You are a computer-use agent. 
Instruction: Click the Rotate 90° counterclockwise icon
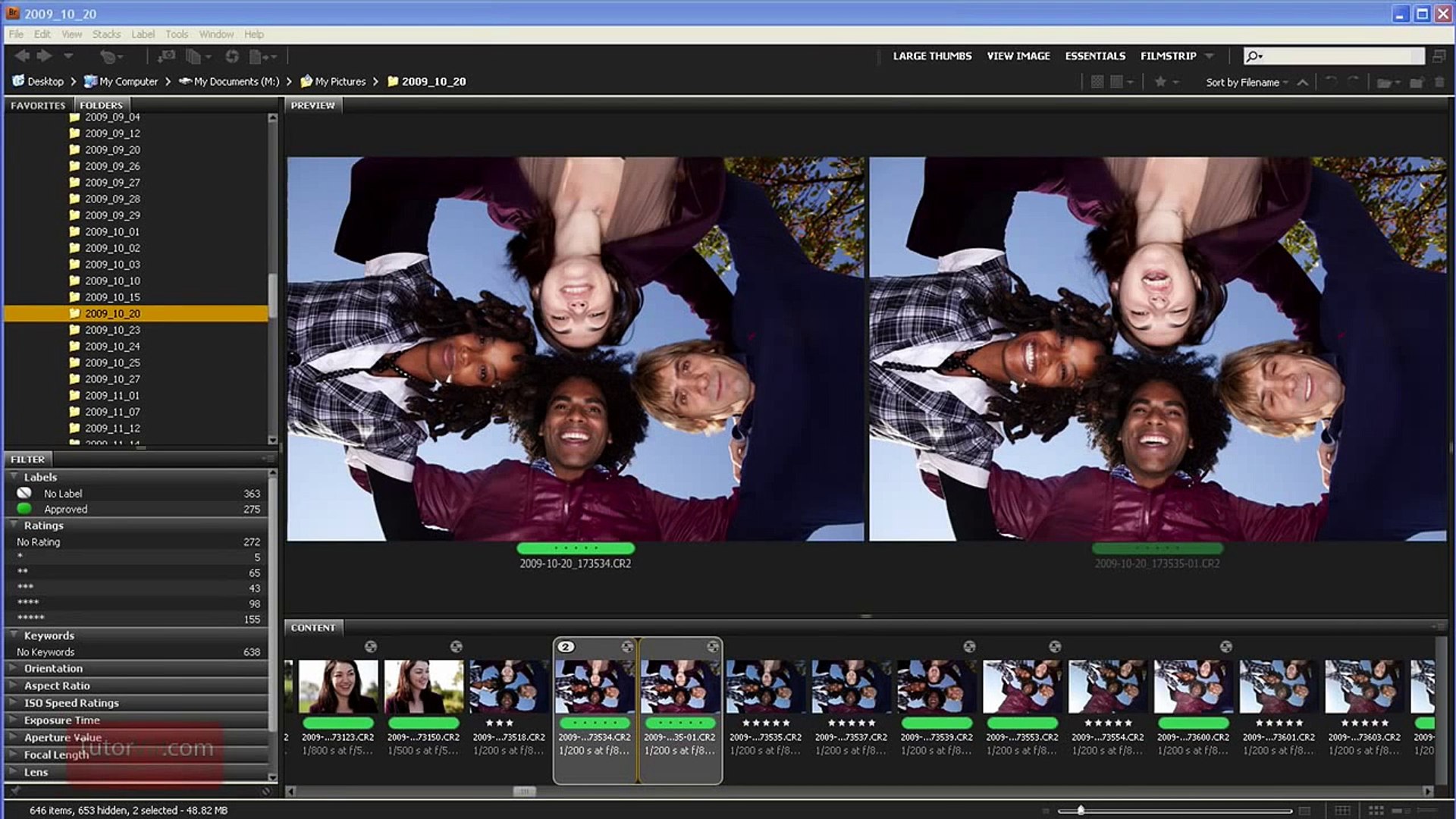(x=1331, y=82)
